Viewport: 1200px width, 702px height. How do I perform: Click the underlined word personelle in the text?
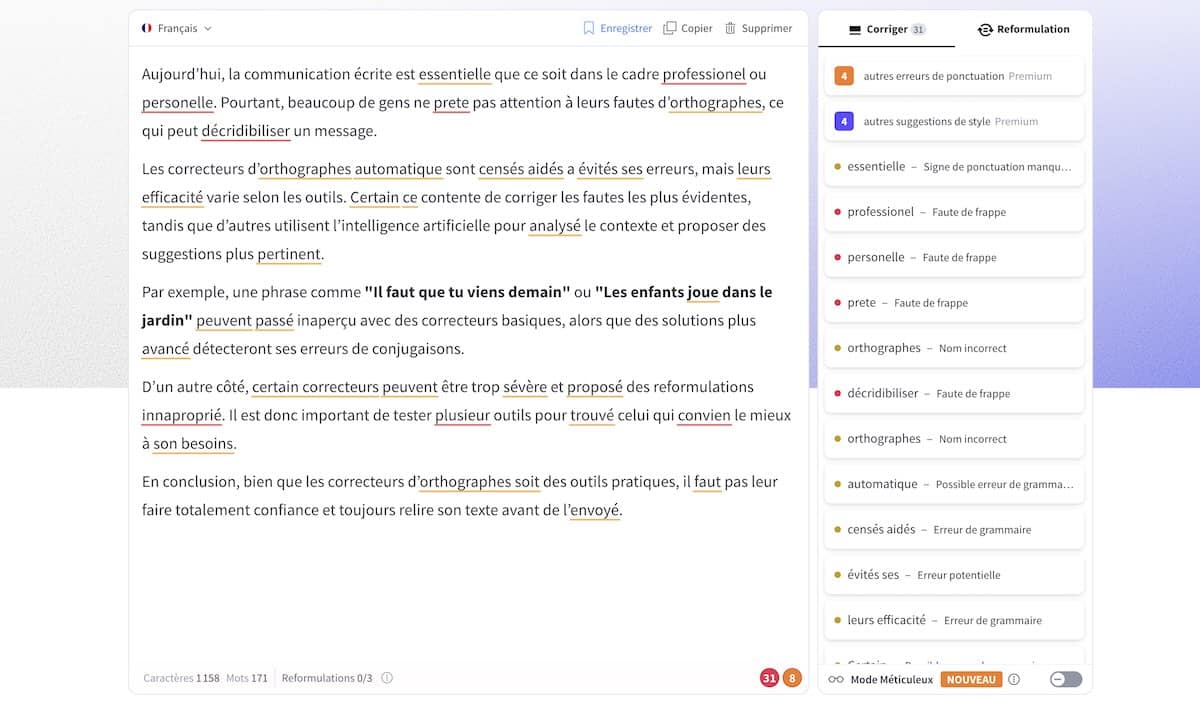pos(178,102)
